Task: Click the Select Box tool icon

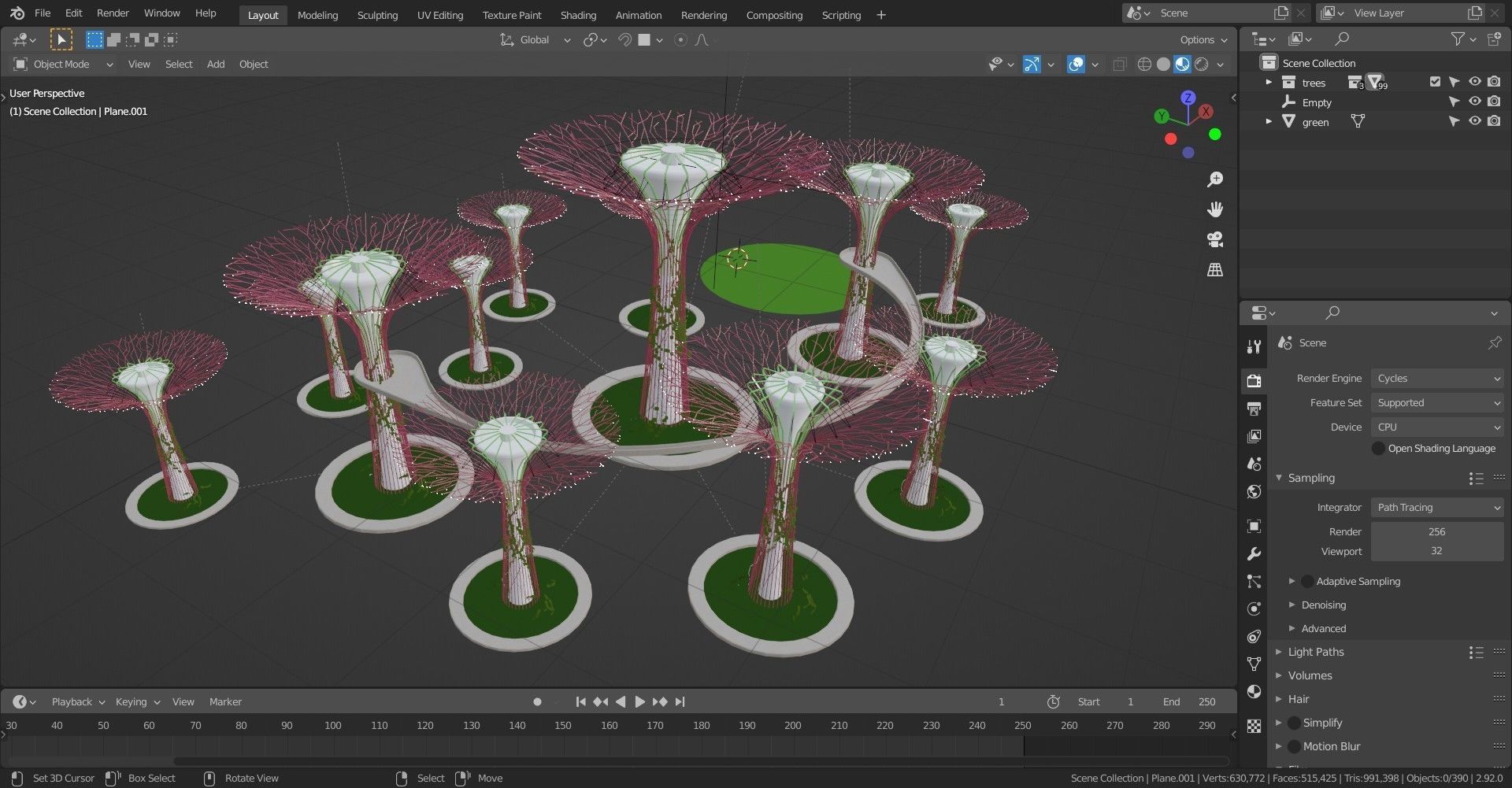Action: click(x=61, y=39)
